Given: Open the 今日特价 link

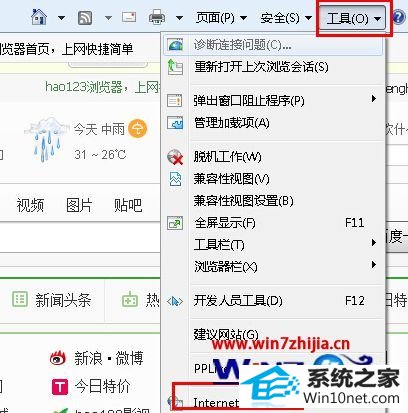Looking at the screenshot, I should point(102,386).
